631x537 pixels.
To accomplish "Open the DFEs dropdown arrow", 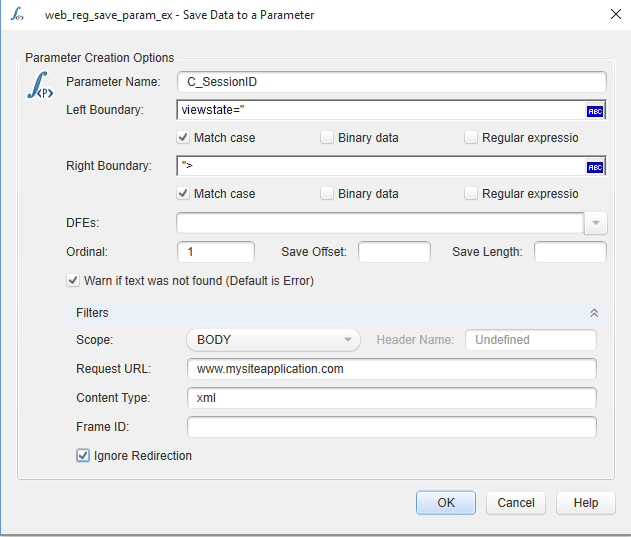I will (x=596, y=223).
